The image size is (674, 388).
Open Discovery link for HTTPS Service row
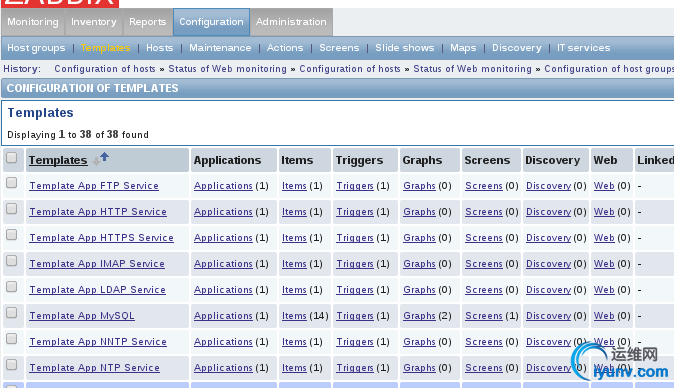548,238
